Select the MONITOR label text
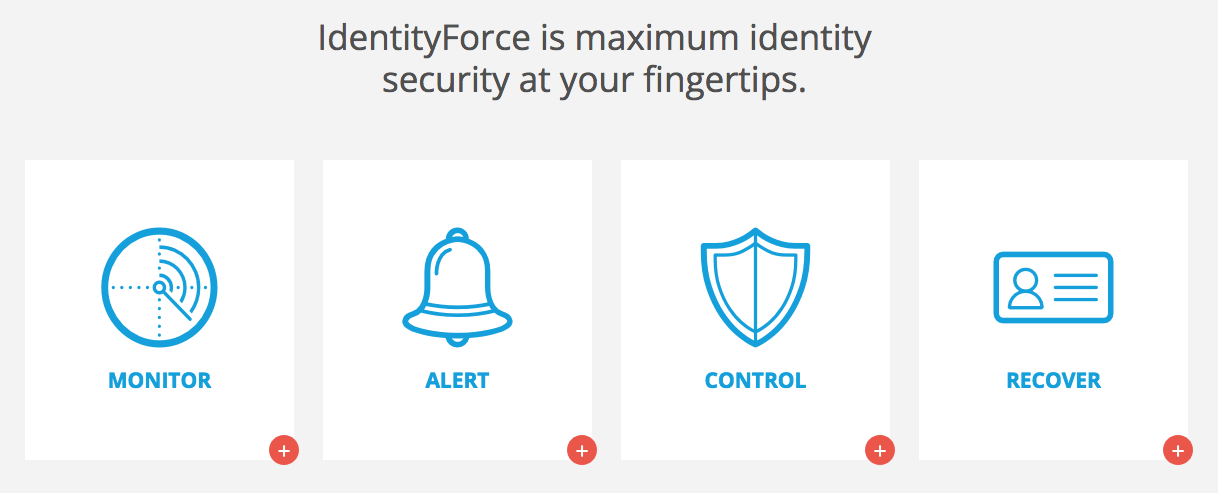The image size is (1218, 493). (x=160, y=381)
